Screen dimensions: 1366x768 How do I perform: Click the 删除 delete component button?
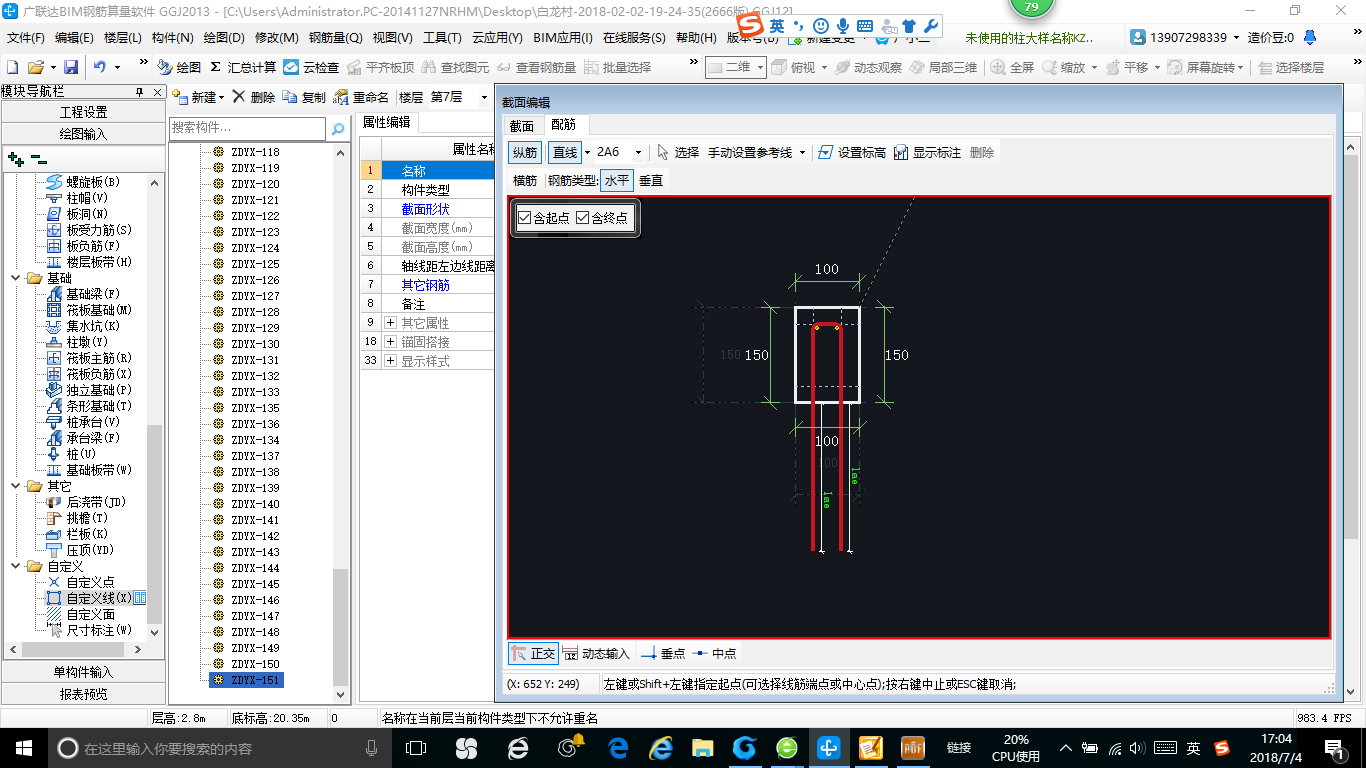point(254,97)
